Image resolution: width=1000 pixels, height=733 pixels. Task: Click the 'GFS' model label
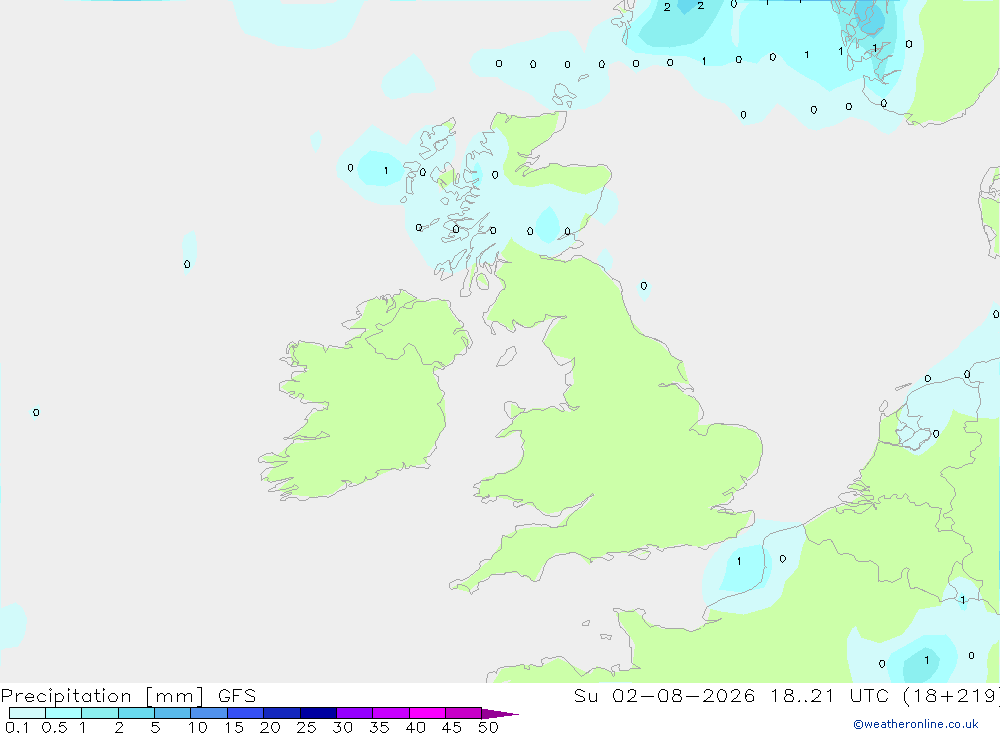237,696
